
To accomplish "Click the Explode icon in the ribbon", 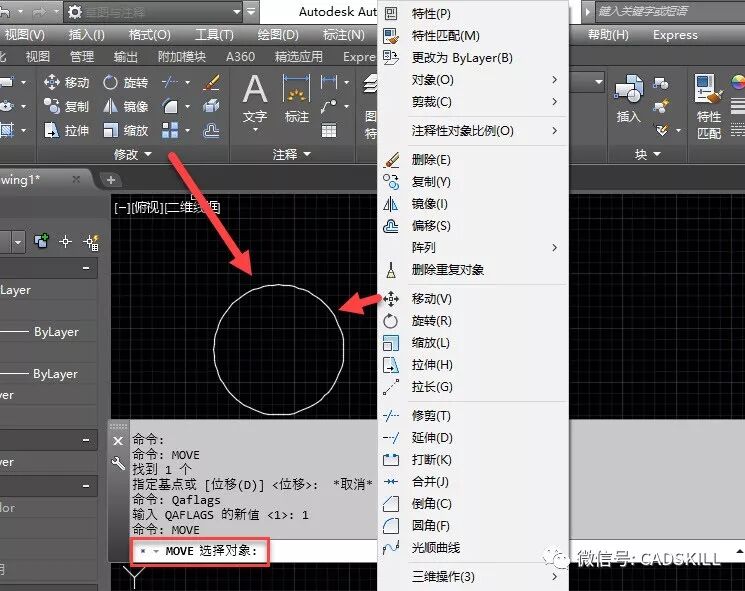I will pyautogui.click(x=211, y=106).
